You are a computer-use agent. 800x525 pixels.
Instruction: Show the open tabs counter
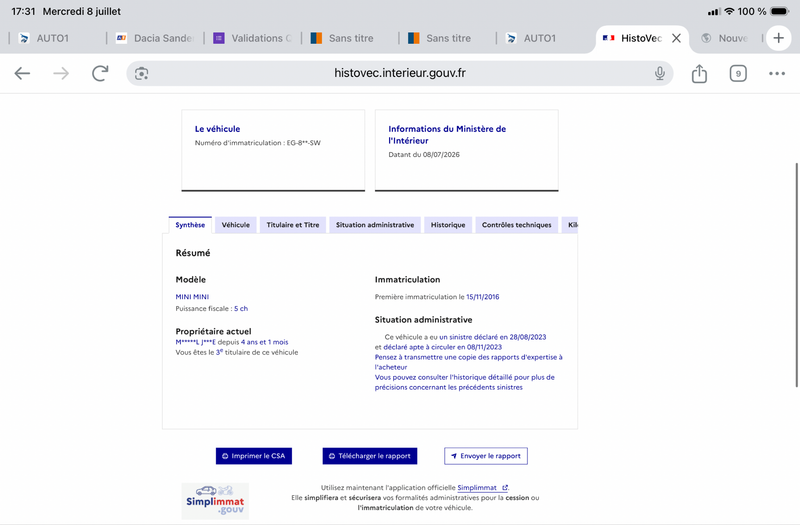(x=738, y=73)
